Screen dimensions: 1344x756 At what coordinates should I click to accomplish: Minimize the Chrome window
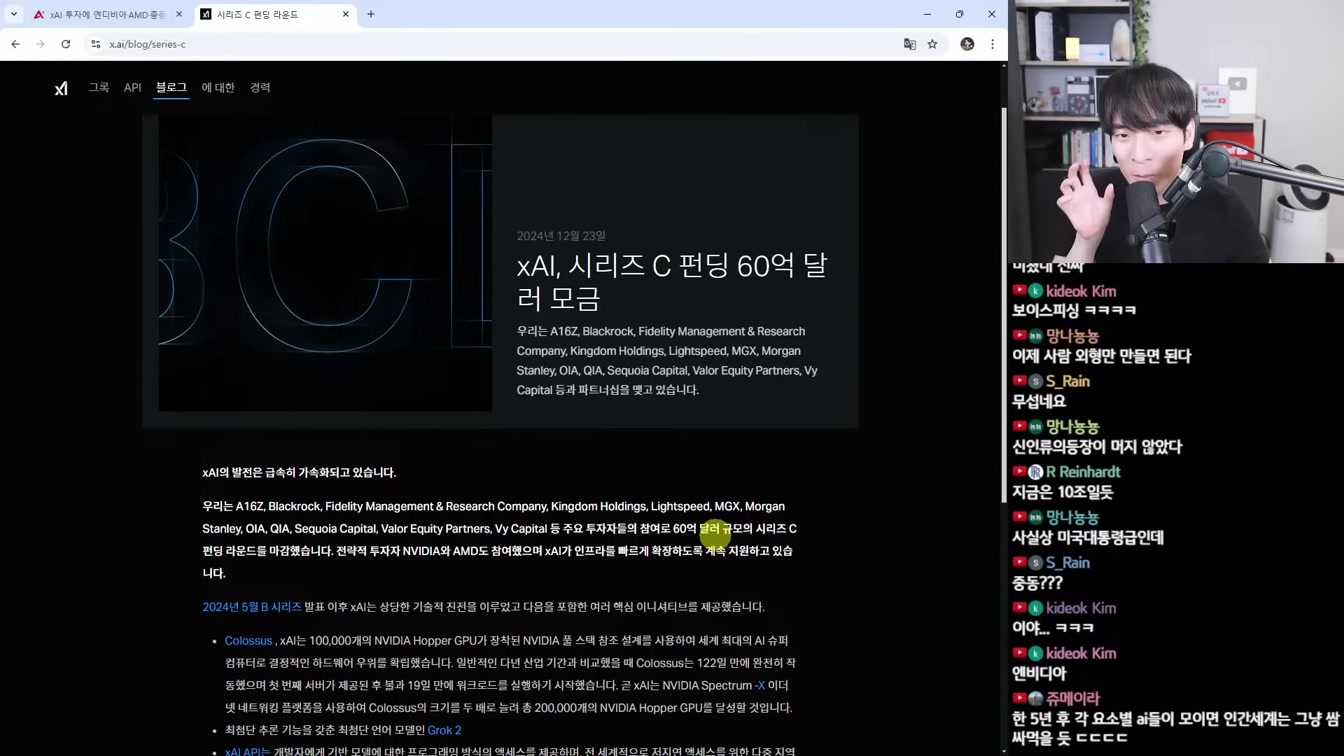tap(927, 14)
